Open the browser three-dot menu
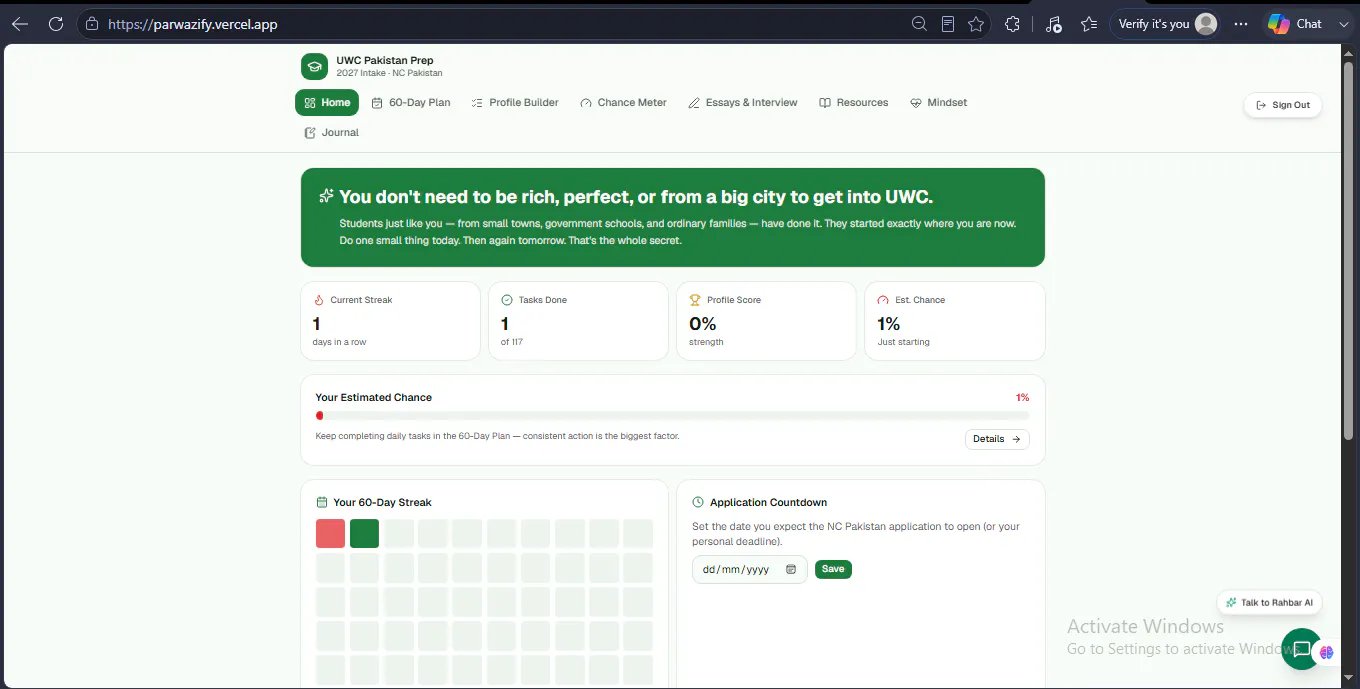 (1241, 24)
